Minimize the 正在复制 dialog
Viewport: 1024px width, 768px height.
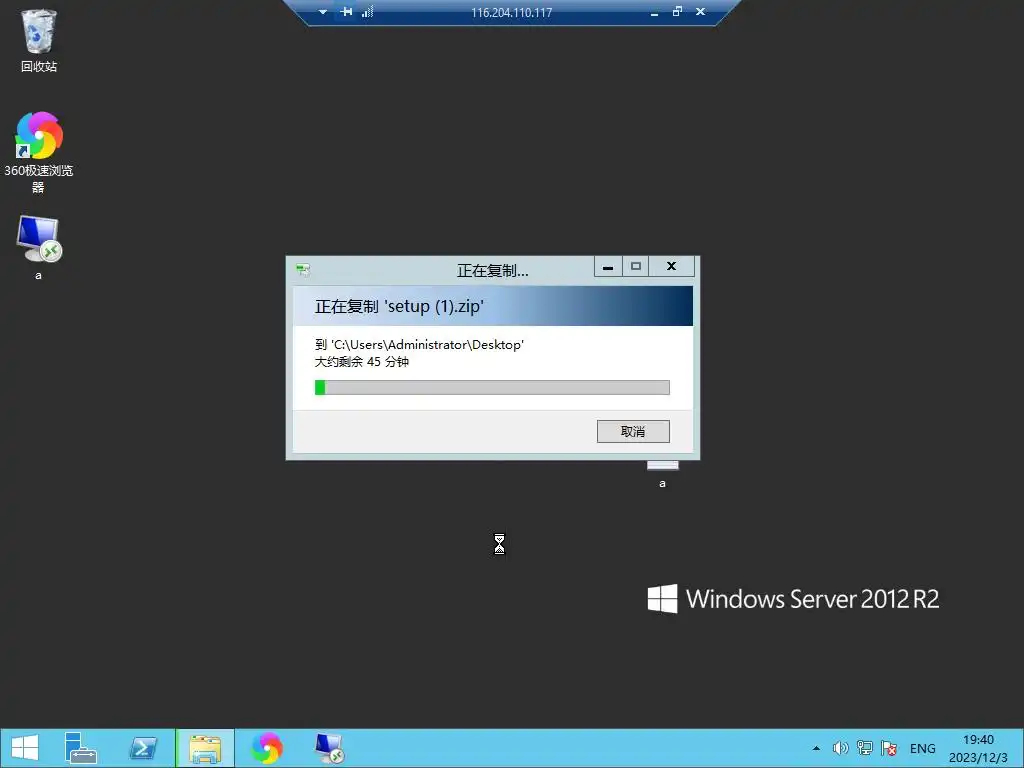coord(608,266)
